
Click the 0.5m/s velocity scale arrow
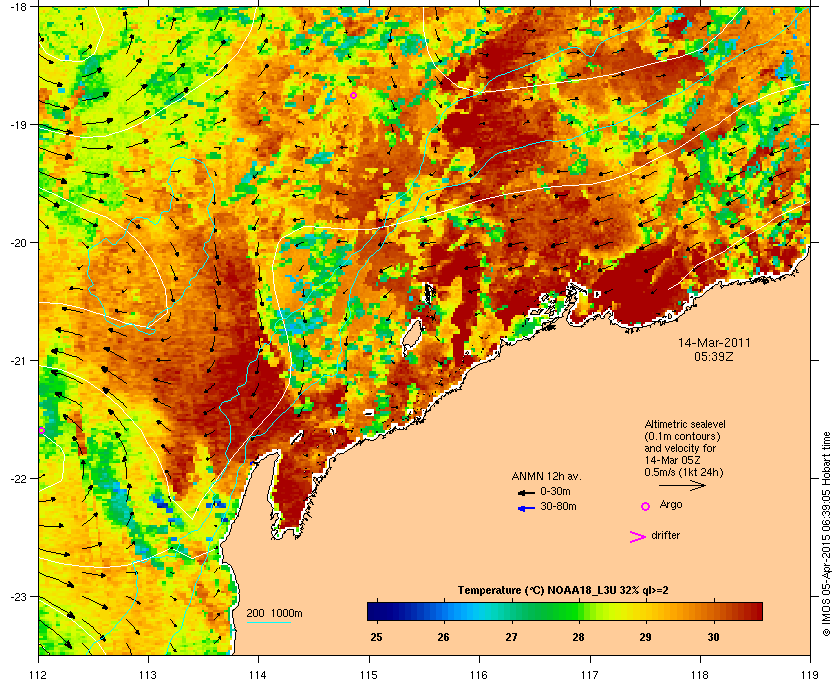point(682,485)
